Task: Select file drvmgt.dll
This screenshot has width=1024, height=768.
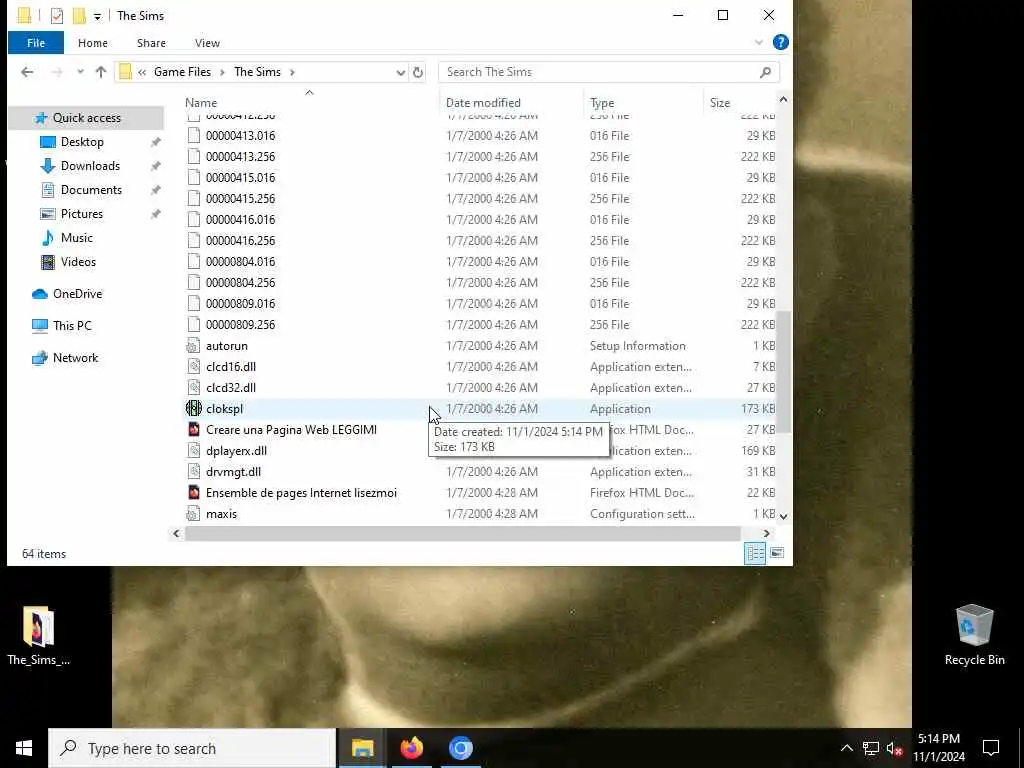Action: (x=233, y=472)
